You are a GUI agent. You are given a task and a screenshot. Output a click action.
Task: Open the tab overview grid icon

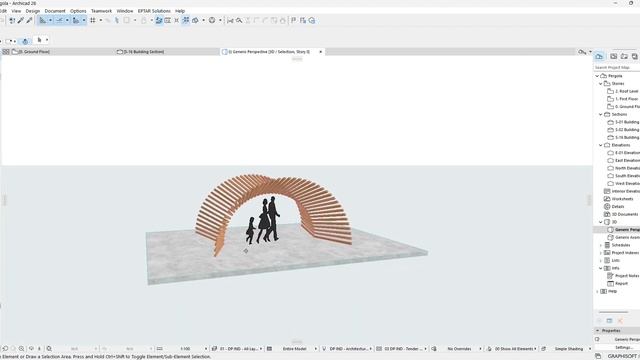click(6, 52)
